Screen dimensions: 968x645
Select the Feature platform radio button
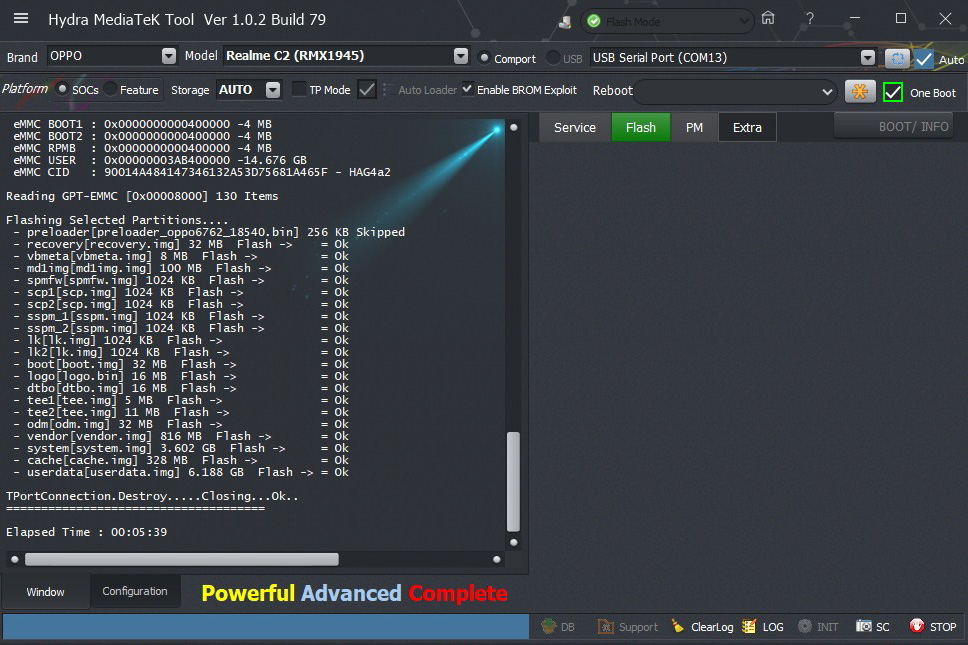[111, 89]
